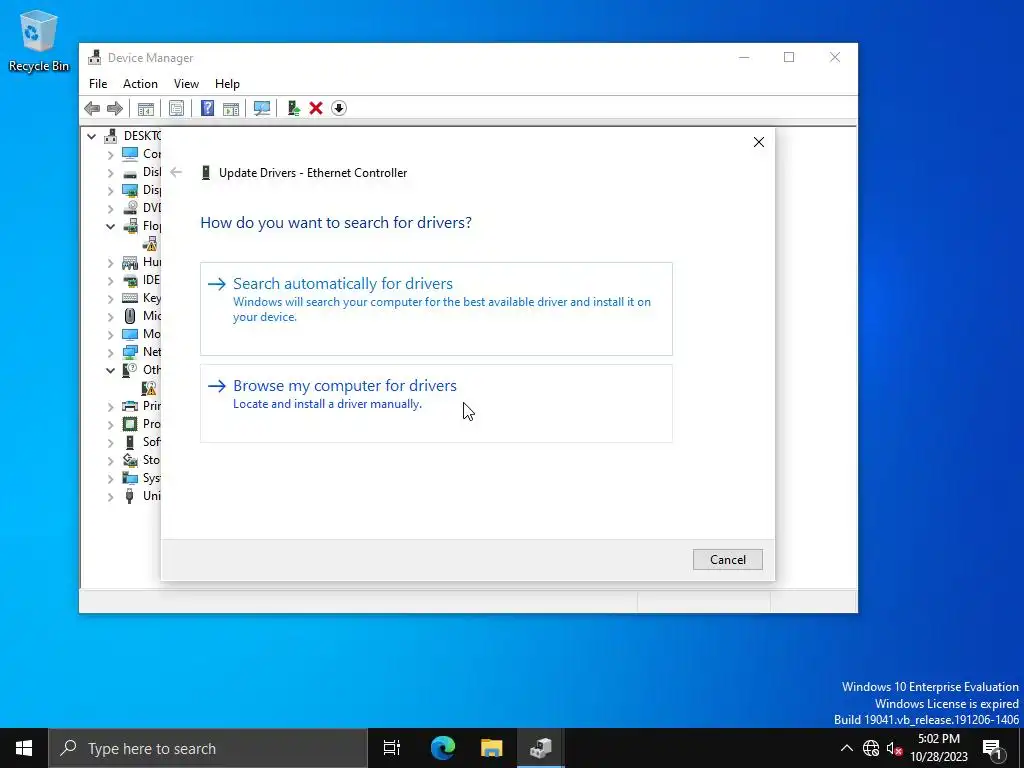Select the Print queues printer icon
This screenshot has width=1024, height=768.
point(130,406)
